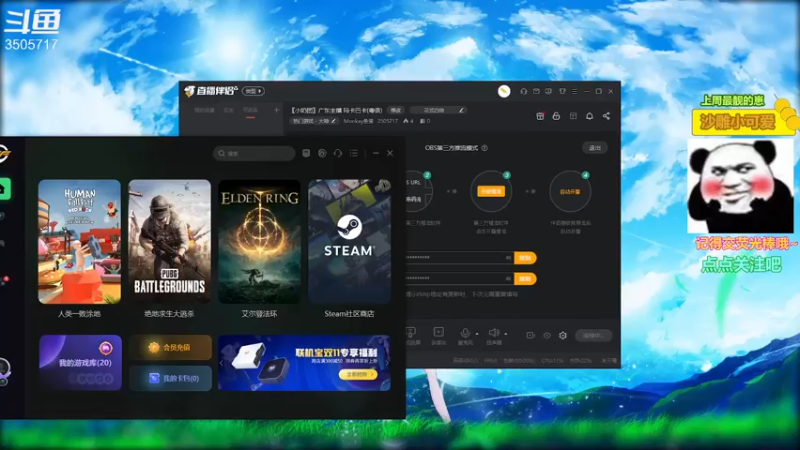Click the video record icon in bottom bar

(x=531, y=335)
